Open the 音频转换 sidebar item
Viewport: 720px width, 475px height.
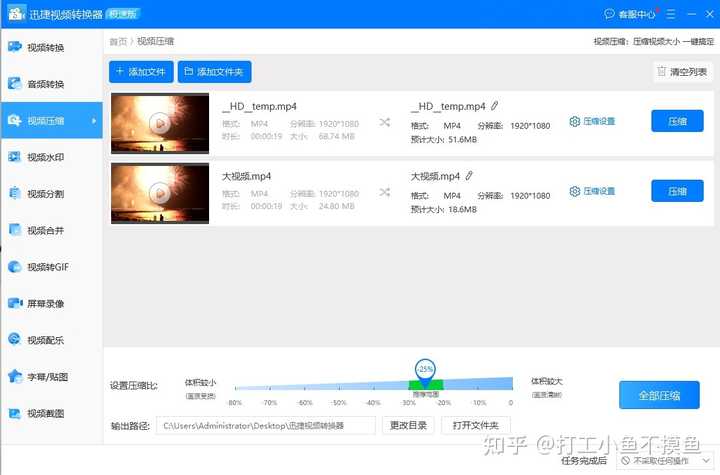click(x=51, y=84)
